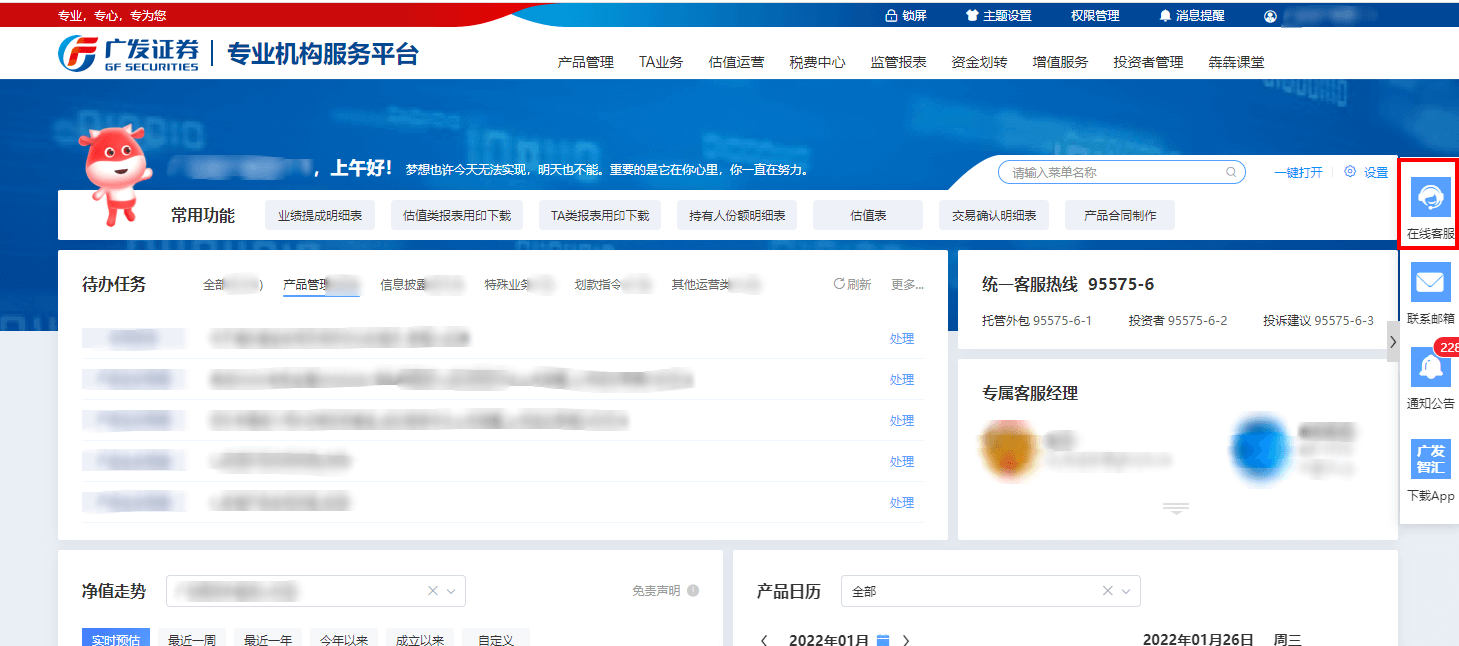1459x646 pixels.
Task: Go to next month in 产品日历
Action: tap(906, 640)
